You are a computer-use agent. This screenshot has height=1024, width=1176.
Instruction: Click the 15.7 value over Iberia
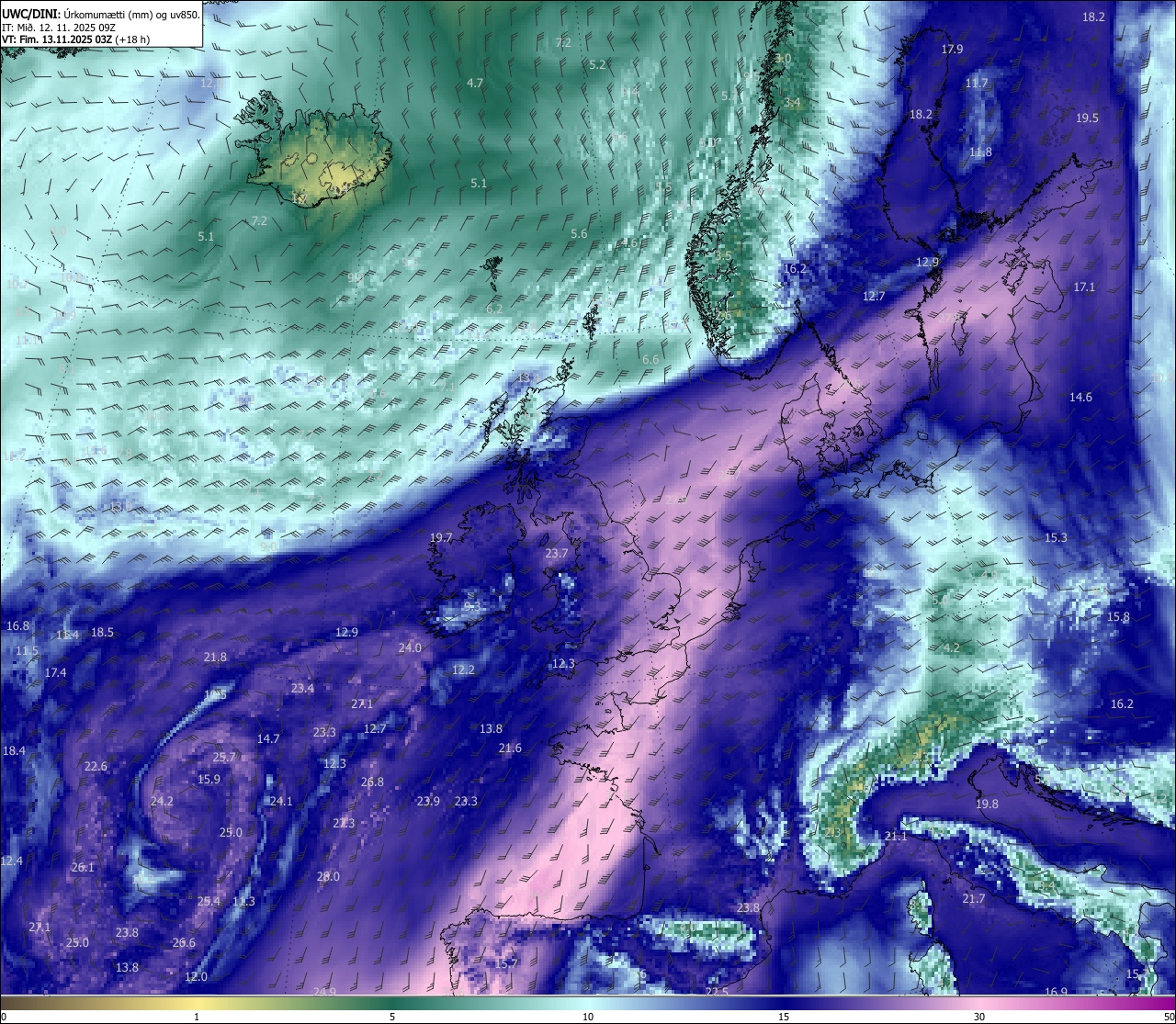[x=507, y=963]
